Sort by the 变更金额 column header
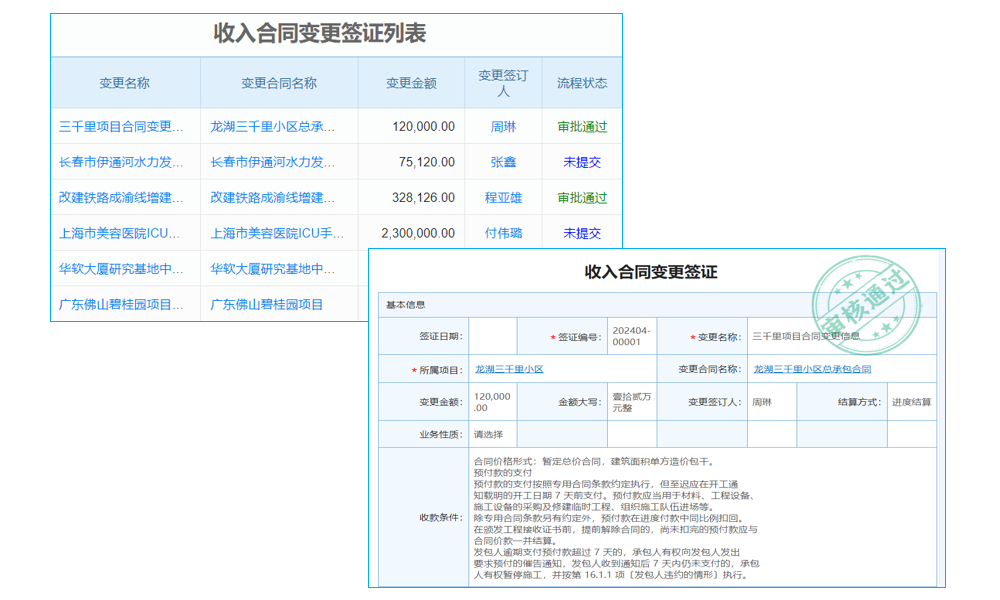The image size is (1000, 600). point(409,82)
